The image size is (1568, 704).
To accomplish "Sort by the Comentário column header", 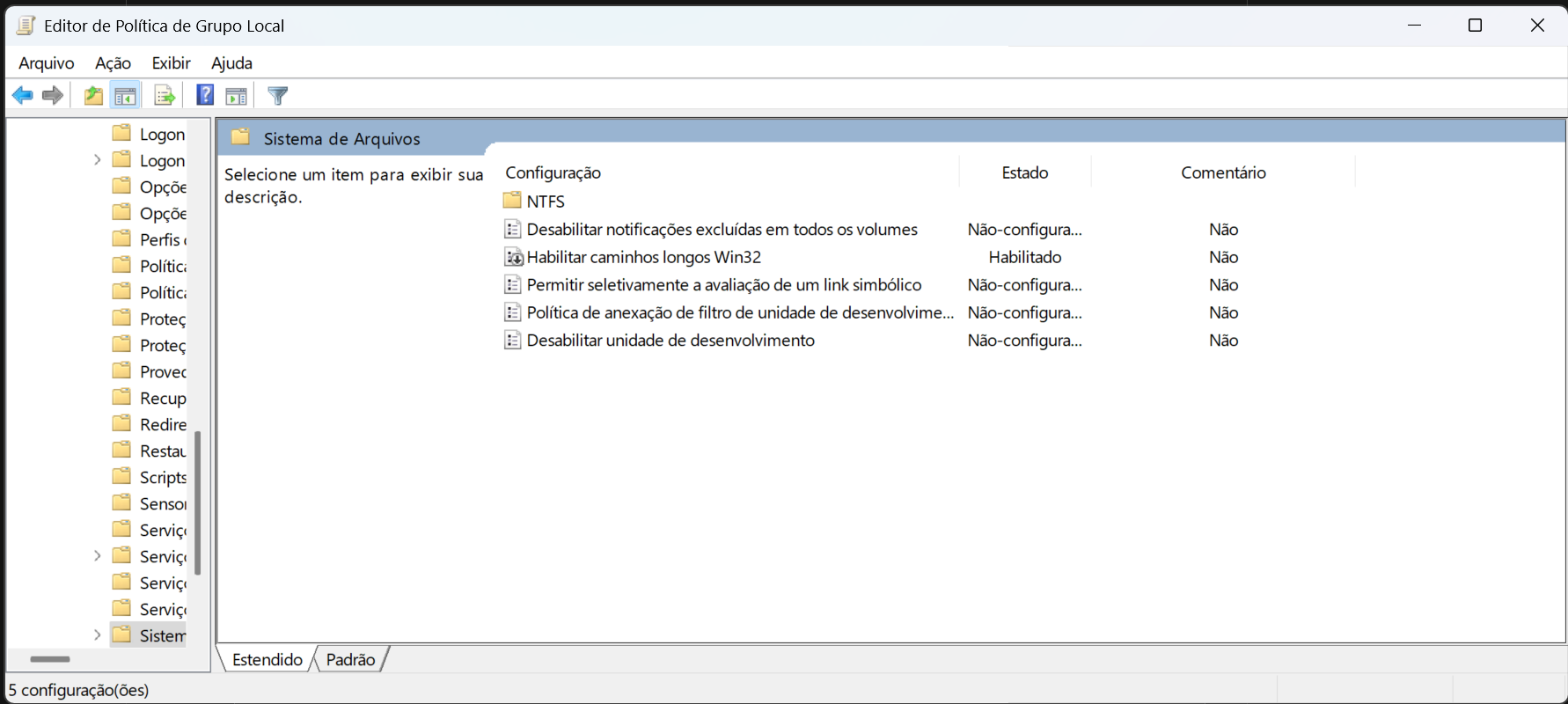I will (x=1223, y=172).
